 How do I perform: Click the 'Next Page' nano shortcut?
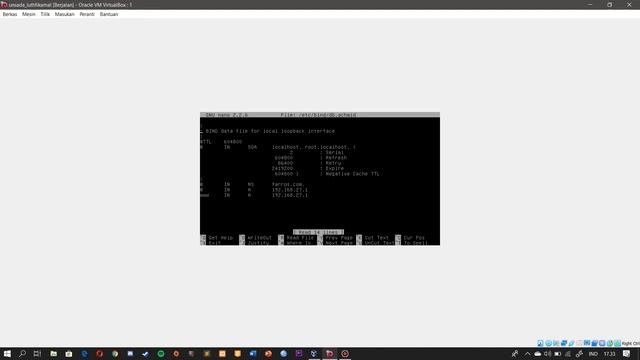339,243
